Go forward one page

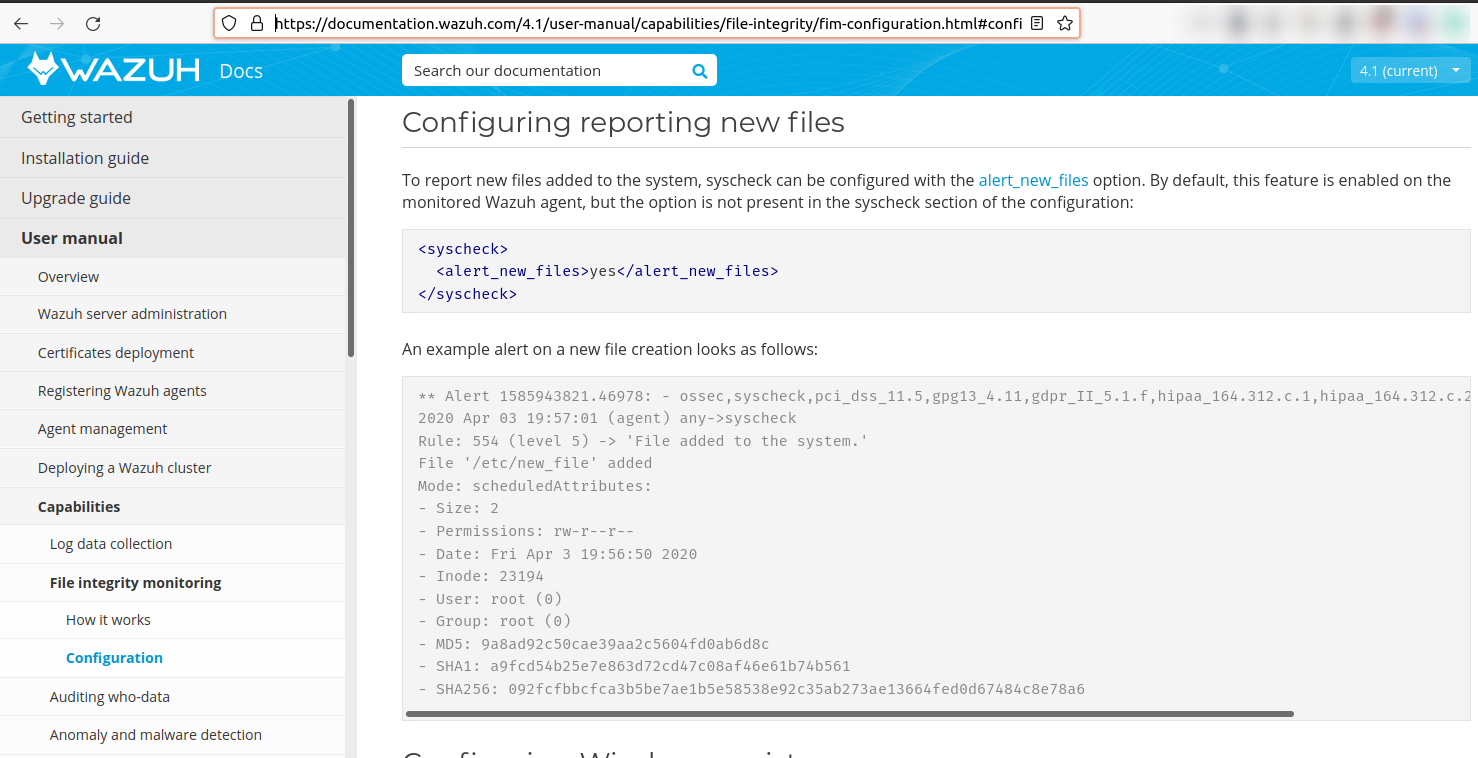pyautogui.click(x=56, y=22)
